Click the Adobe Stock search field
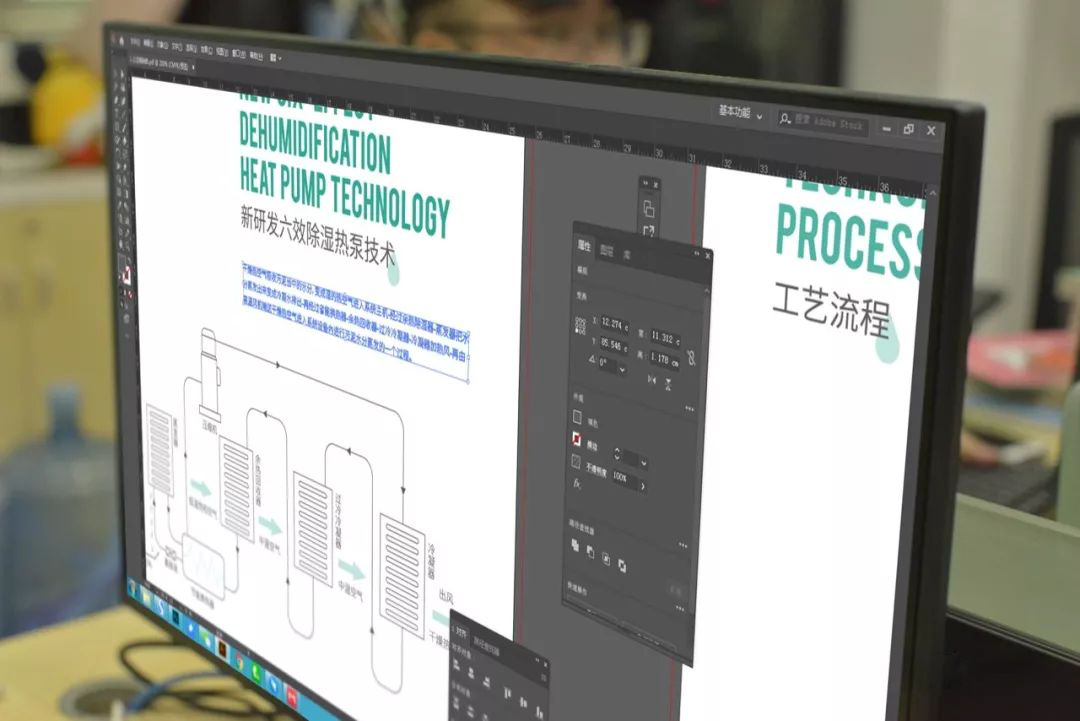Image resolution: width=1080 pixels, height=721 pixels. click(822, 122)
